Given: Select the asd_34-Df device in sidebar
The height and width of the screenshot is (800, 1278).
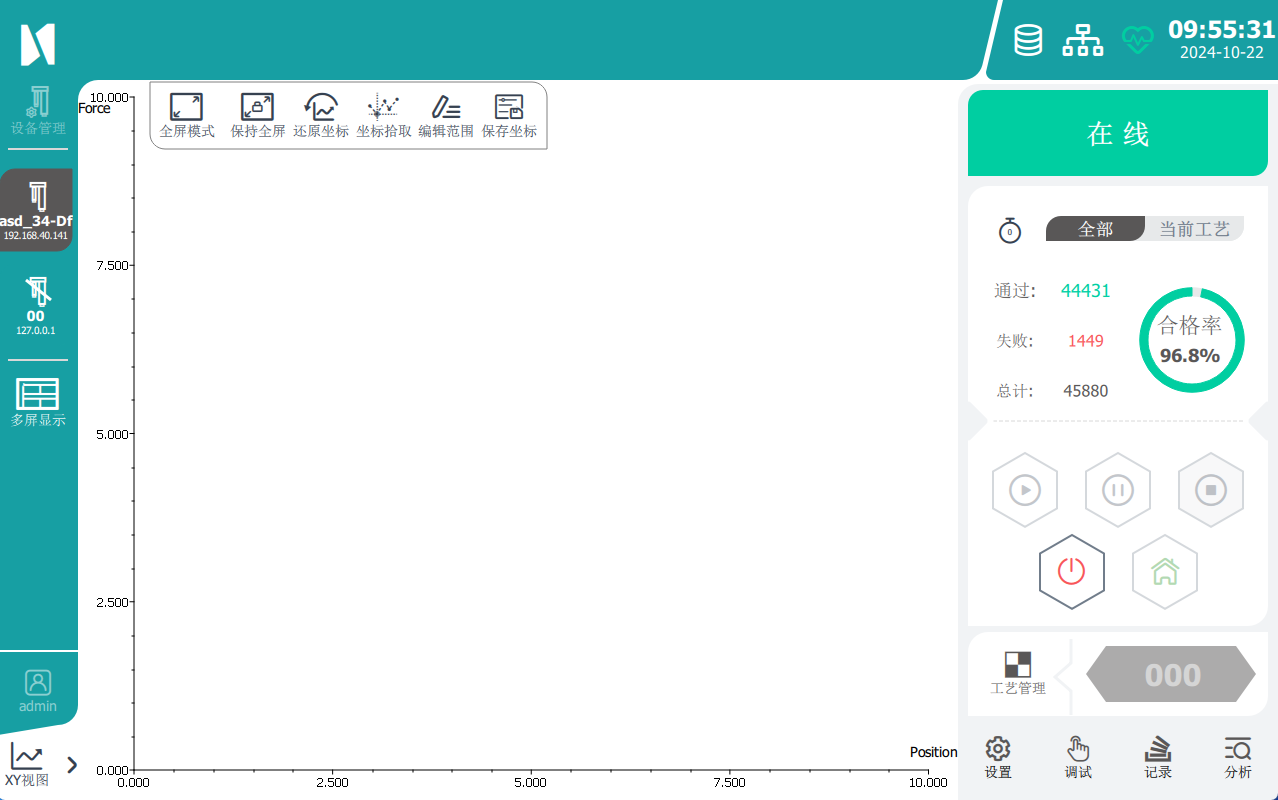Looking at the screenshot, I should [37, 210].
